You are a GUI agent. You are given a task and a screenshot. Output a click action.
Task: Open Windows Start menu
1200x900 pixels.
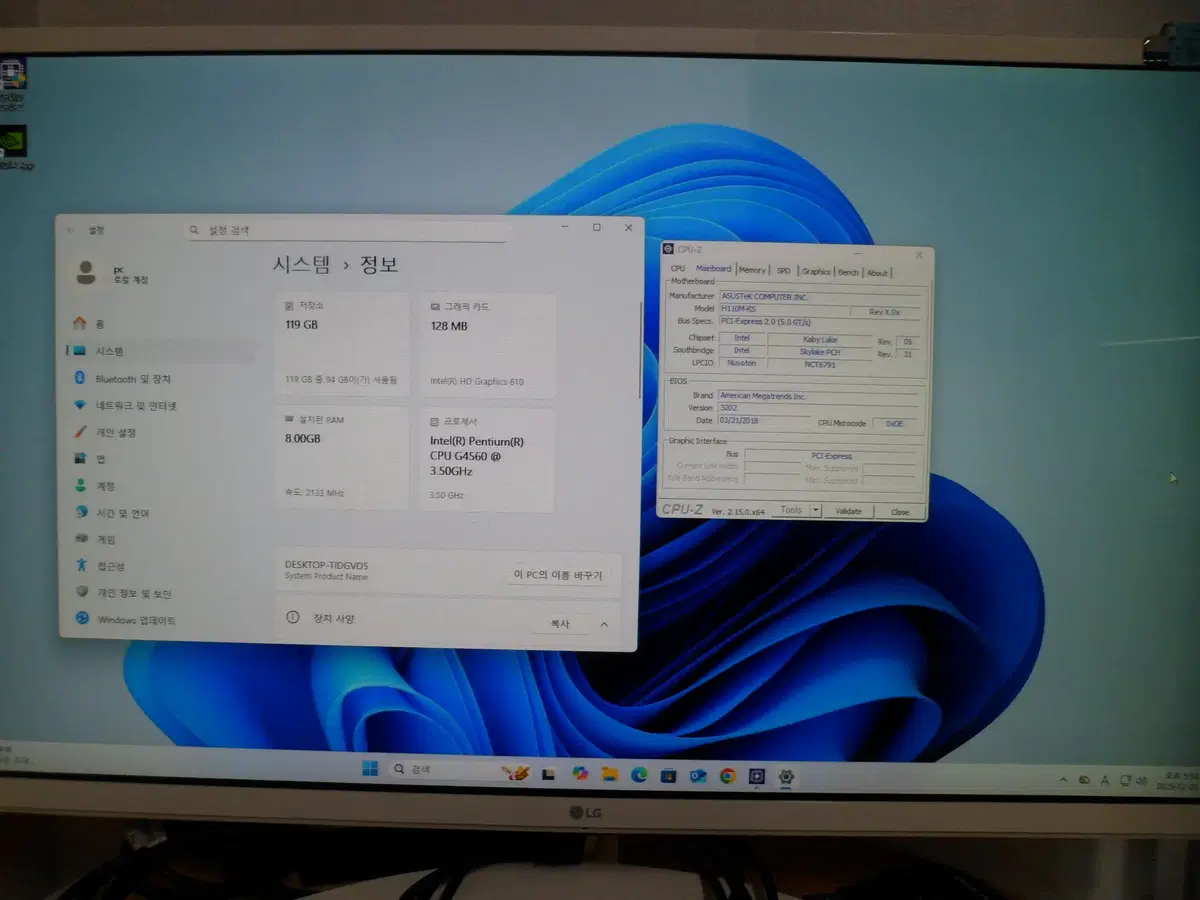click(370, 768)
